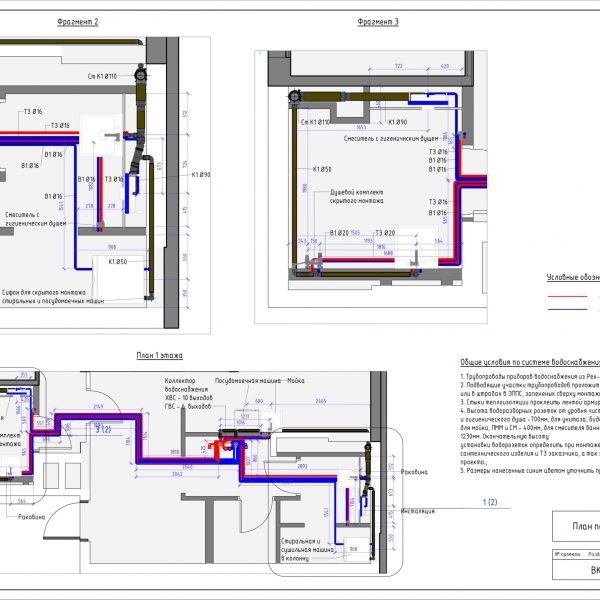
Task: Click the Фрагмент 2 title
Action: (78, 22)
